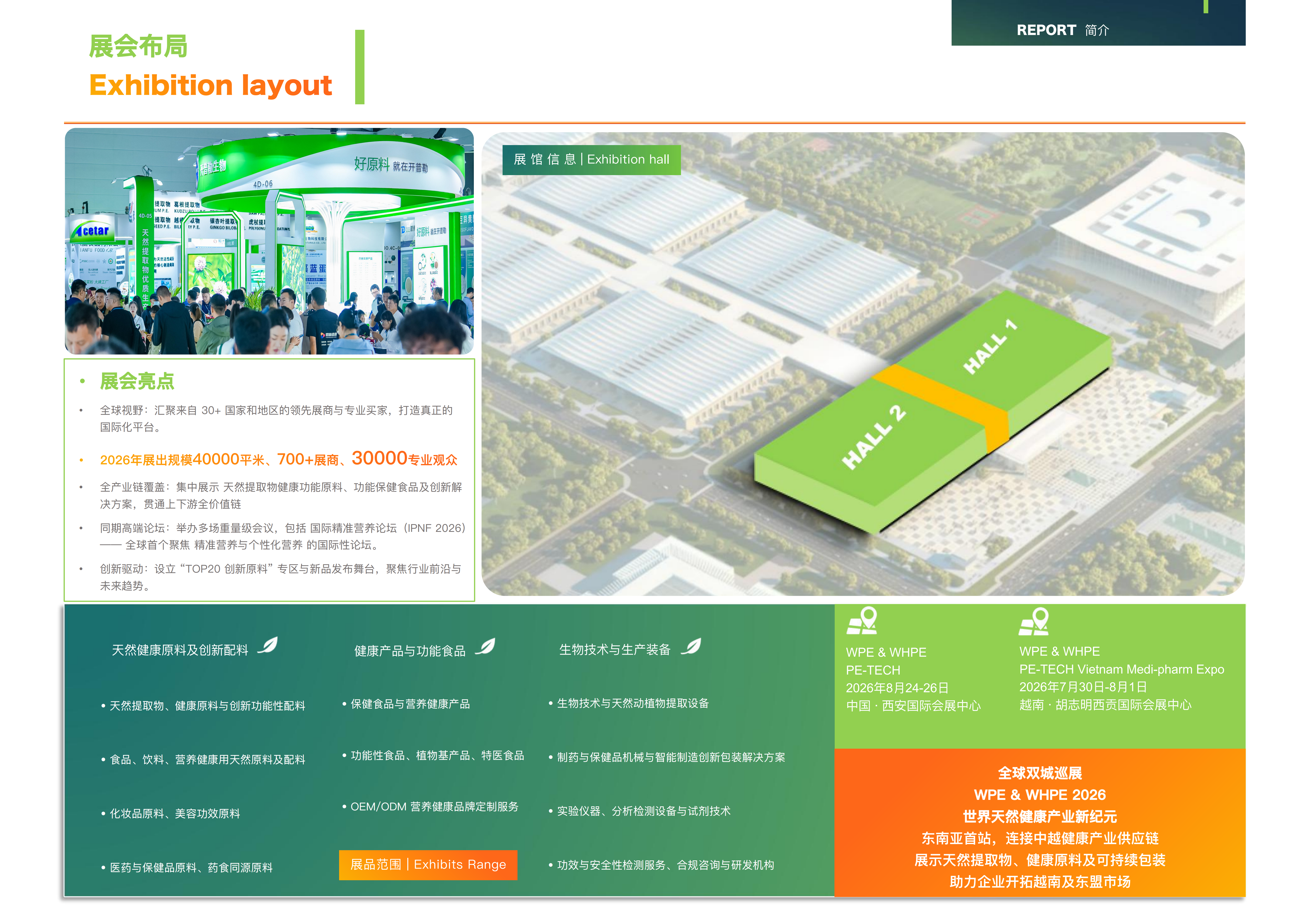Click the 创新驱动 TOP20 bullet text

pyautogui.click(x=281, y=577)
